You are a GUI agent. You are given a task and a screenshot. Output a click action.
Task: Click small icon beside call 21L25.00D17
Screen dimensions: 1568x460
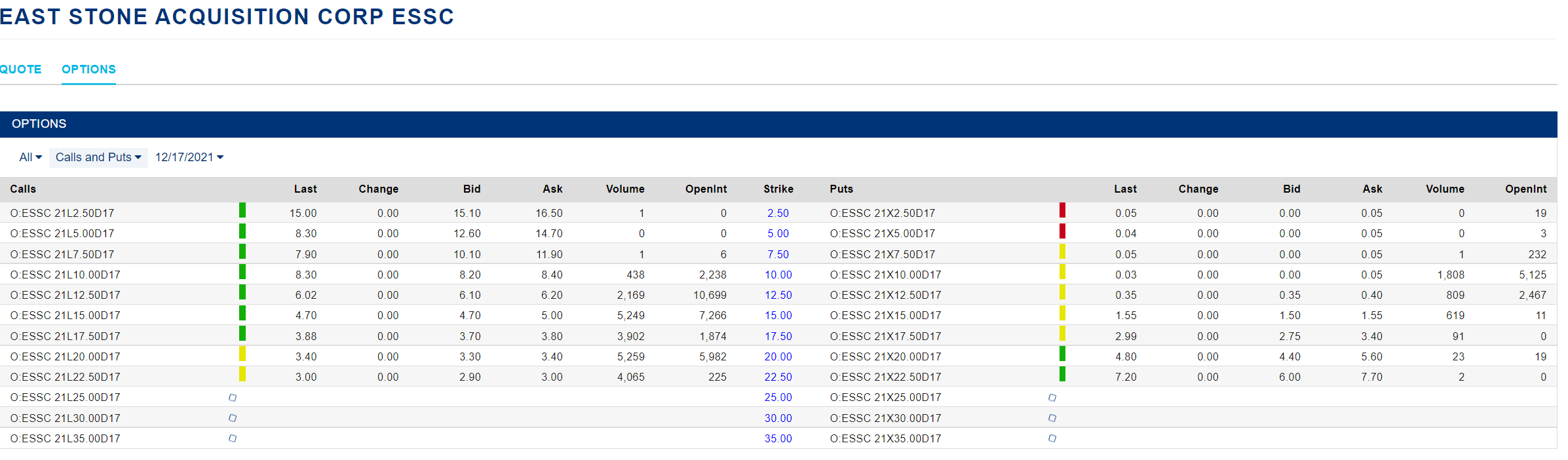coord(233,398)
